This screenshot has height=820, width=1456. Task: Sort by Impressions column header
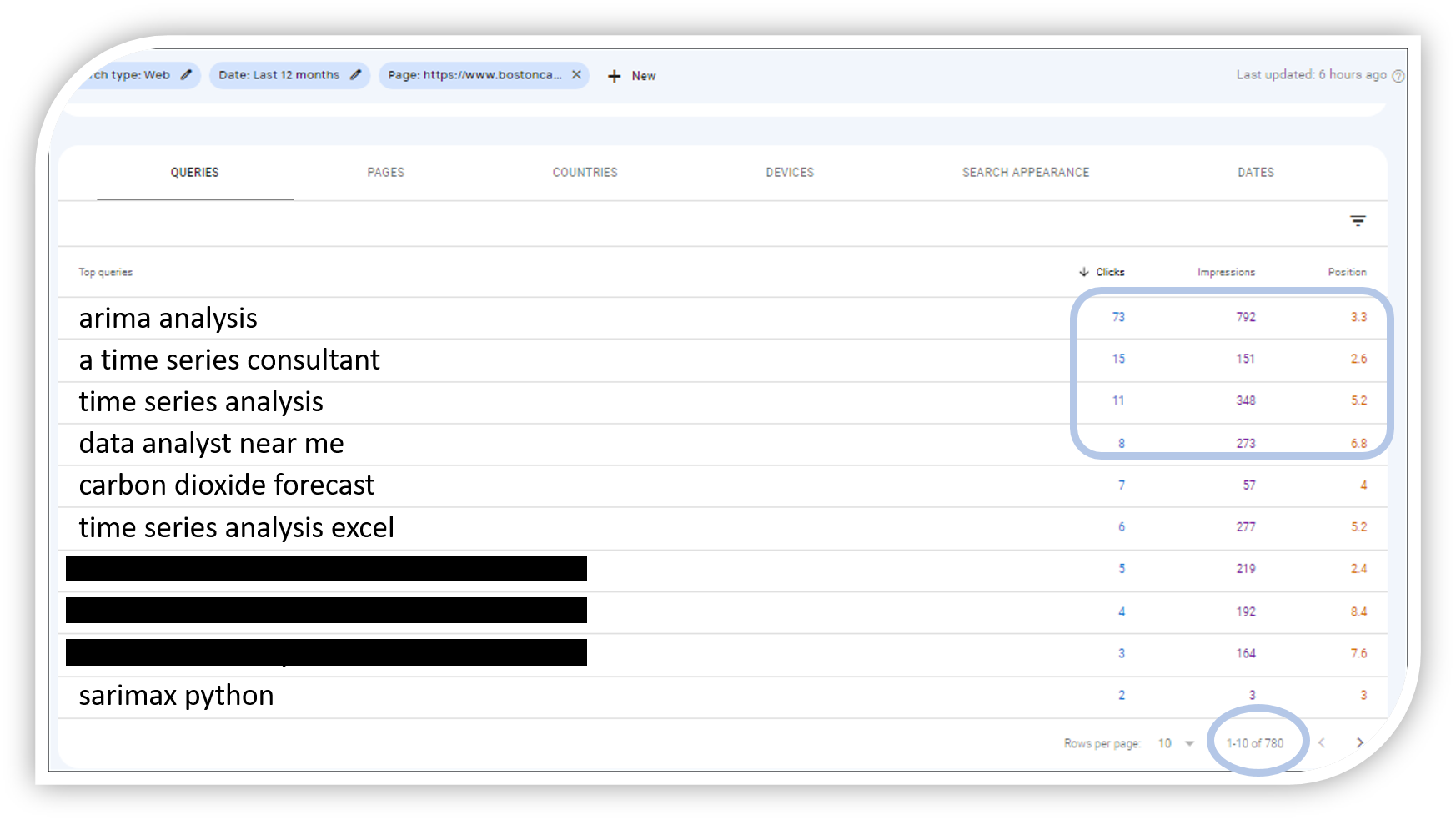click(x=1226, y=272)
